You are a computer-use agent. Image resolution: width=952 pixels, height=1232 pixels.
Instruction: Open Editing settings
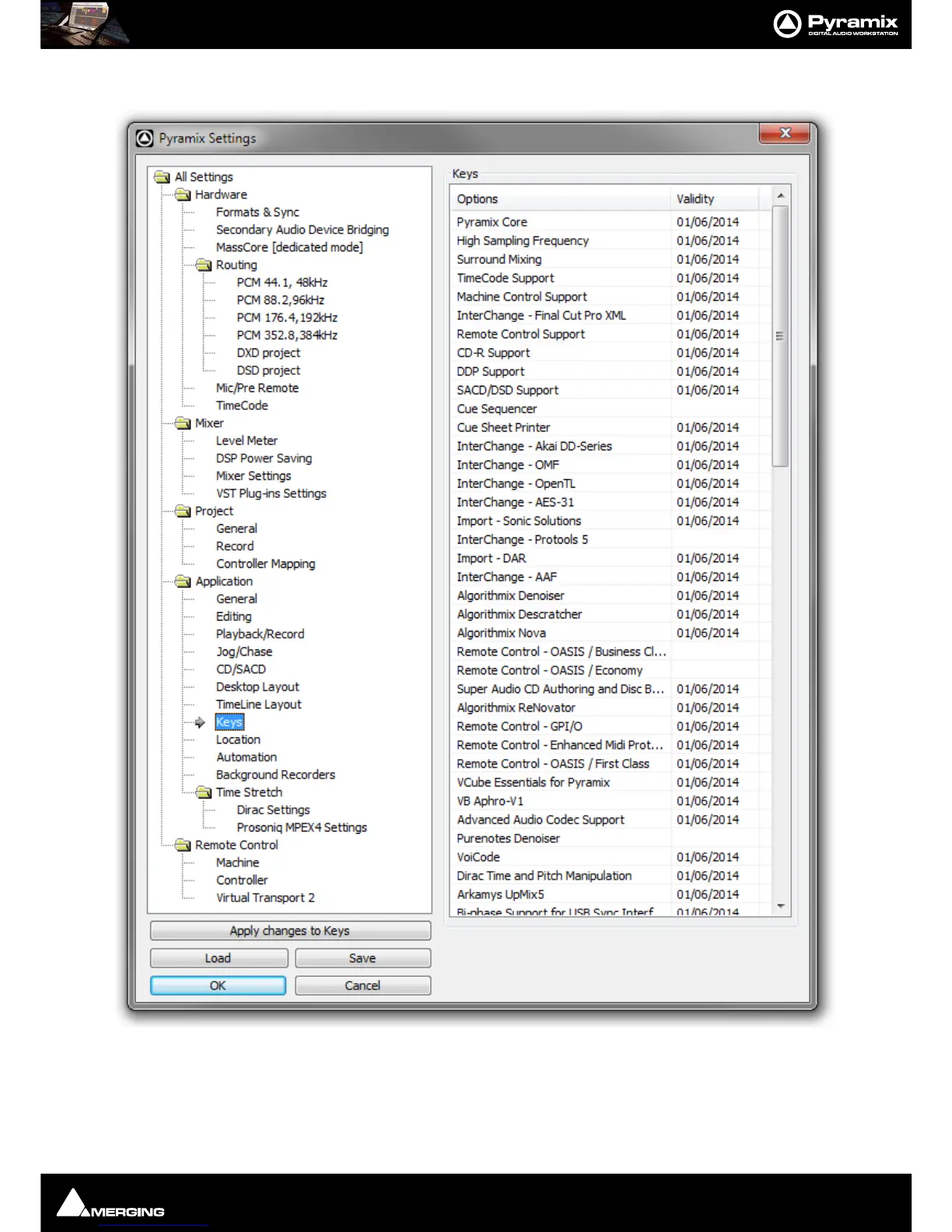234,617
